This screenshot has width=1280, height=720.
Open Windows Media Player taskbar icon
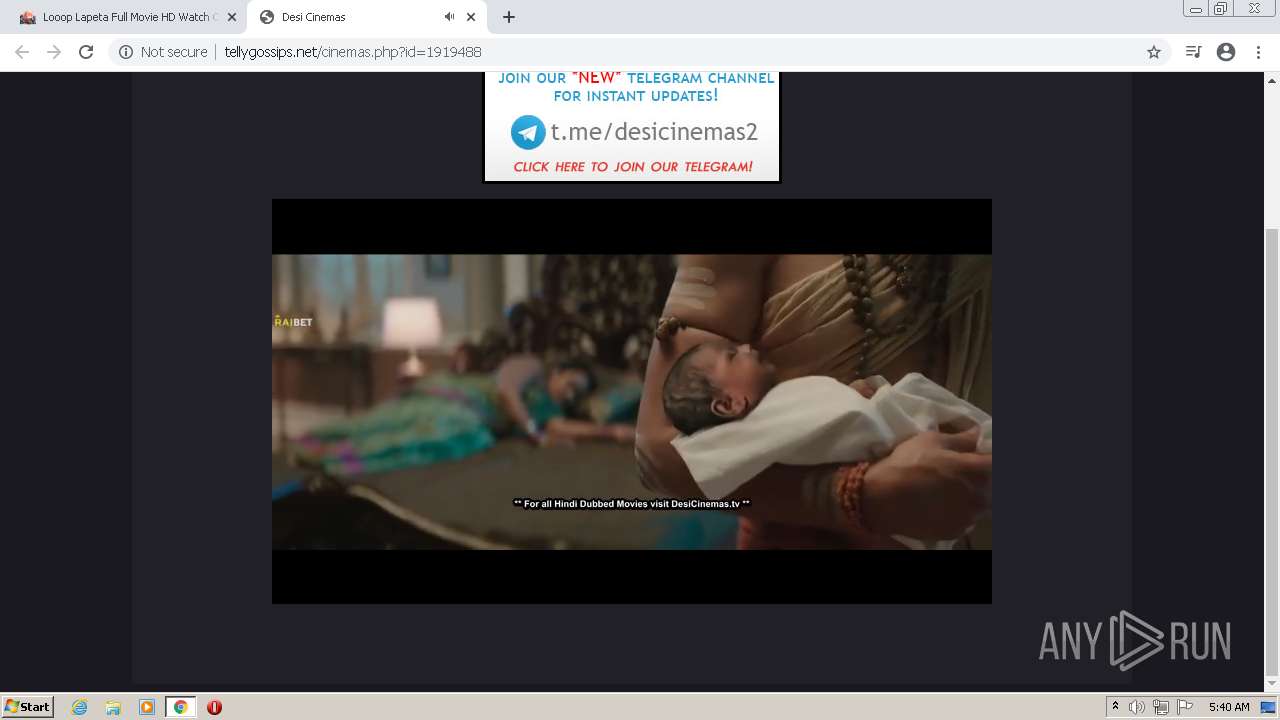tap(147, 707)
